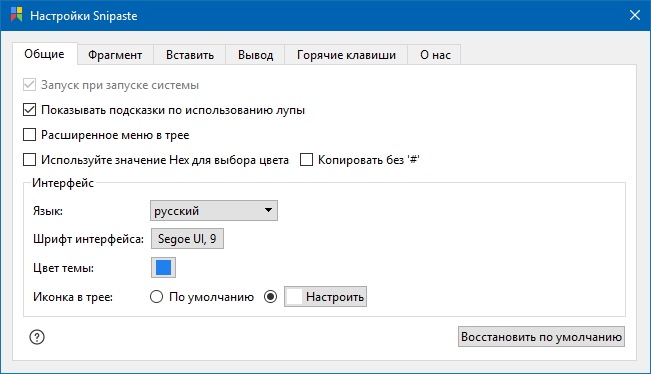651x374 pixels.
Task: Click the 'Segoe UI, 9' font button
Action: point(187,239)
